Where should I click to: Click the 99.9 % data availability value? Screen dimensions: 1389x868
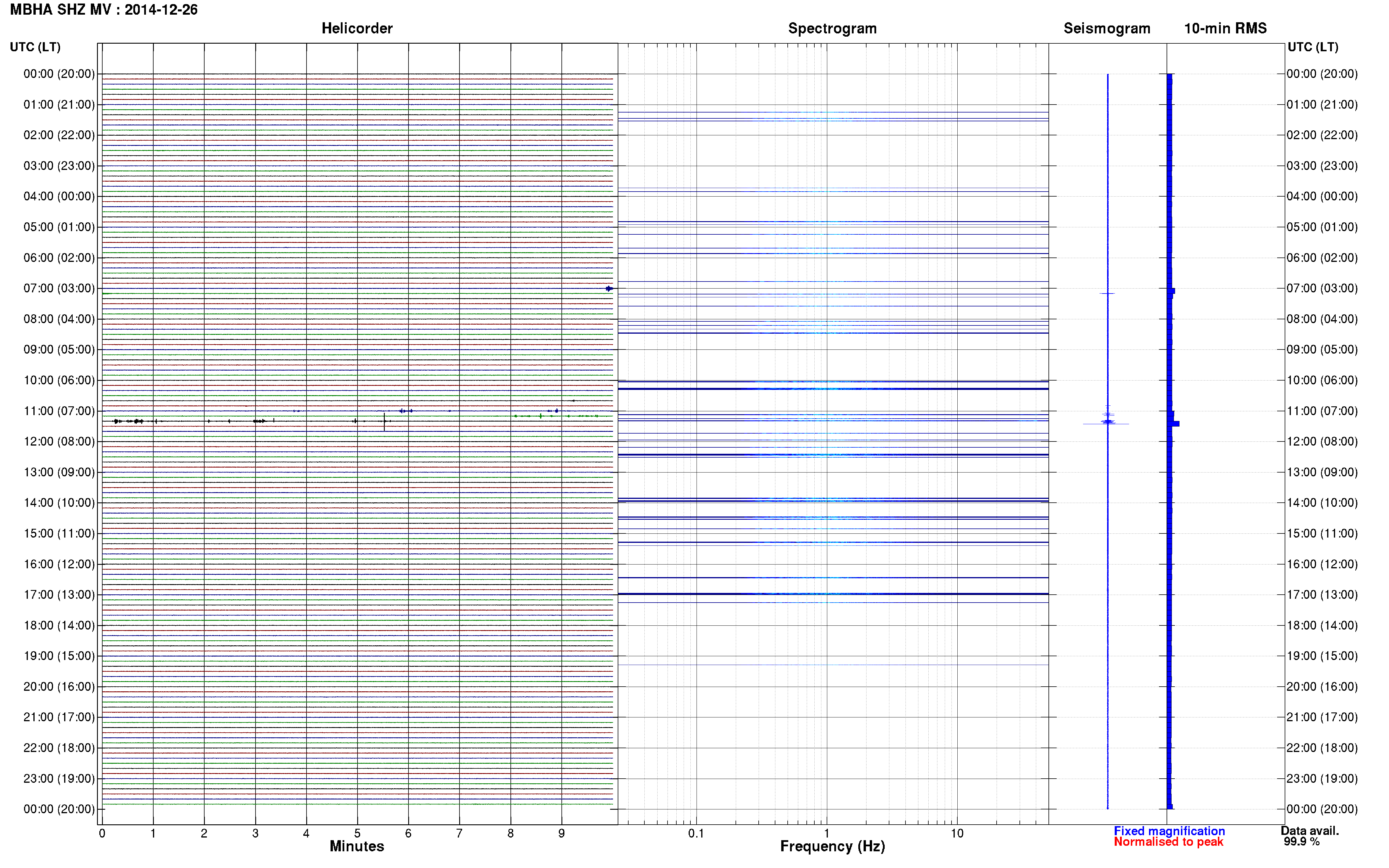(x=1302, y=842)
